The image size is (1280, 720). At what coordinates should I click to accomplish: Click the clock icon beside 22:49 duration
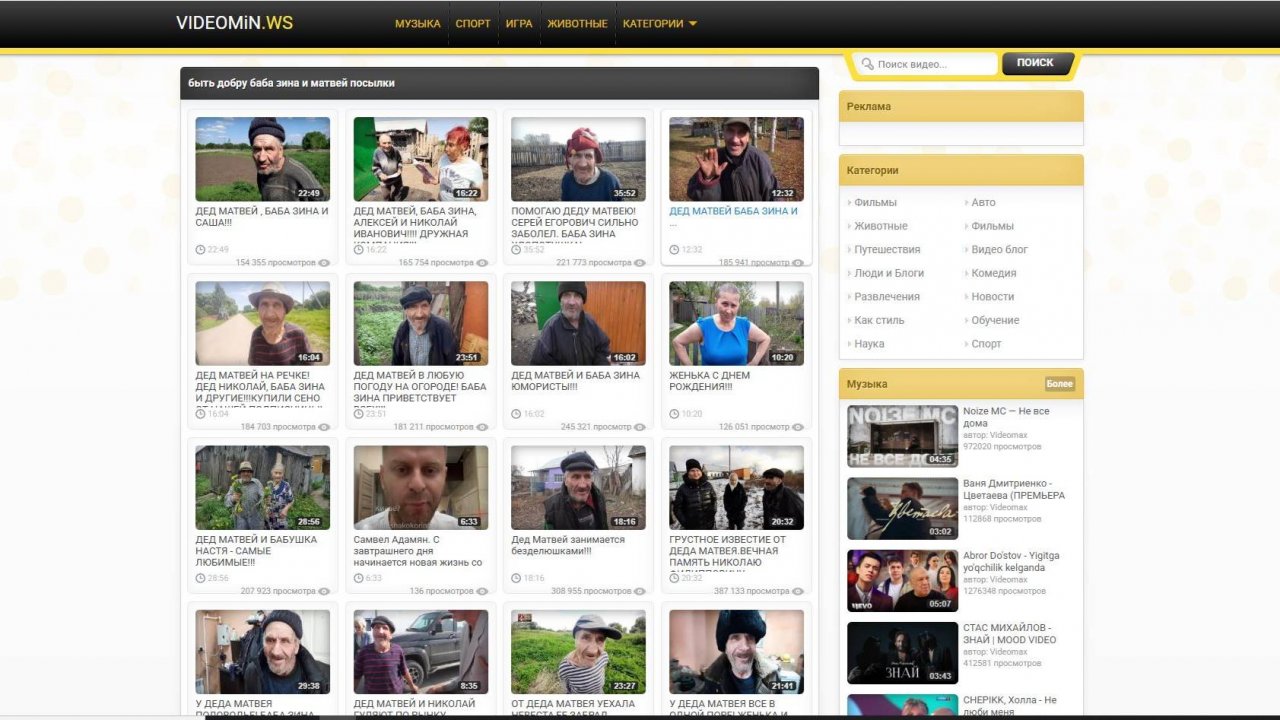pos(201,249)
